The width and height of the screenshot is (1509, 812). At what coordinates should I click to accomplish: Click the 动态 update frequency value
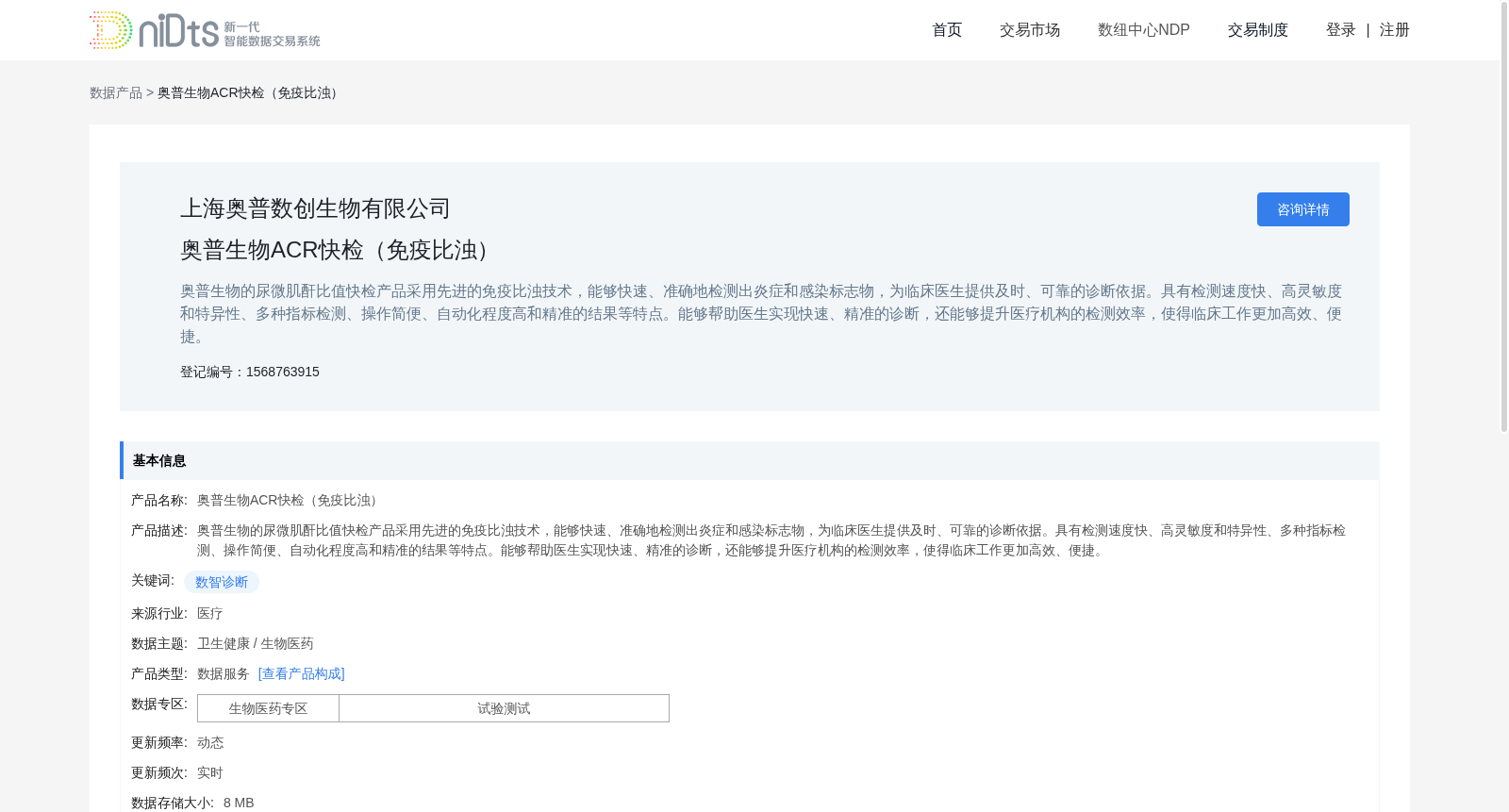pyautogui.click(x=210, y=742)
